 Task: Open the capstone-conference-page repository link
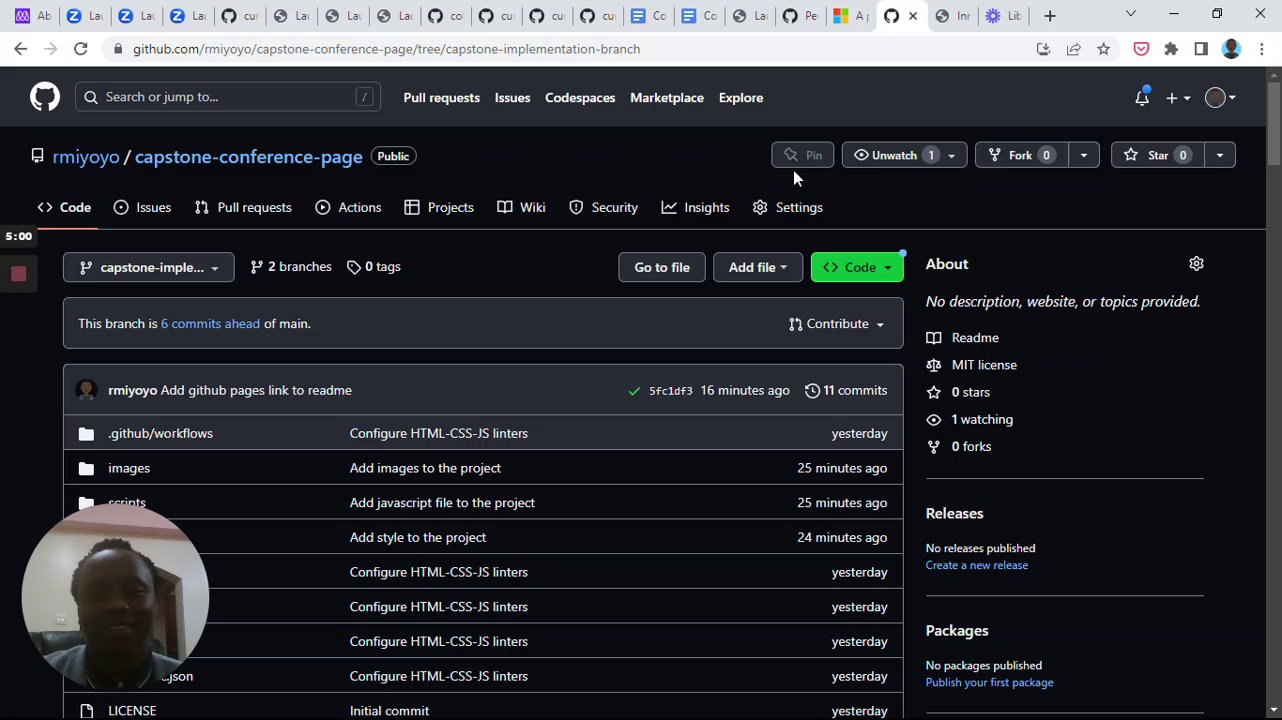(249, 157)
